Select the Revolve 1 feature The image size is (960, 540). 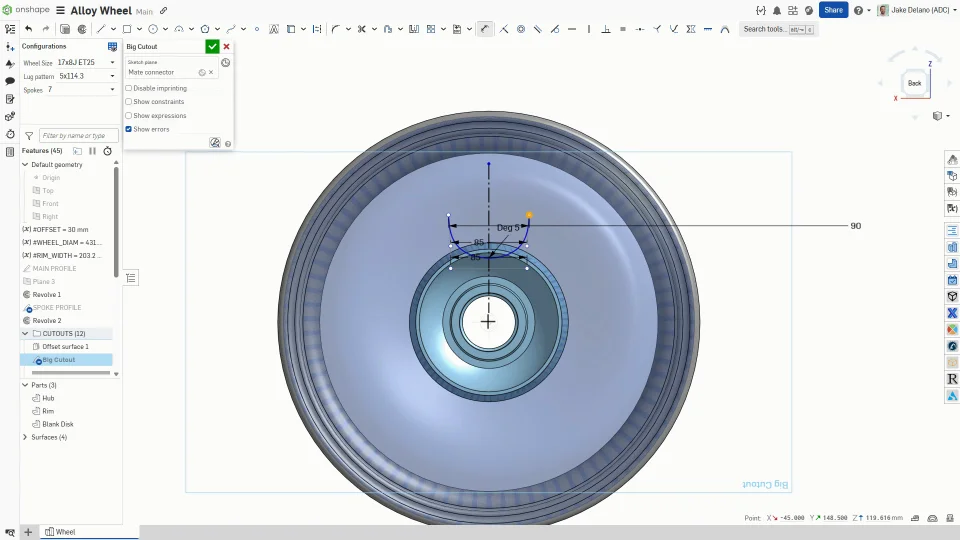click(x=46, y=295)
